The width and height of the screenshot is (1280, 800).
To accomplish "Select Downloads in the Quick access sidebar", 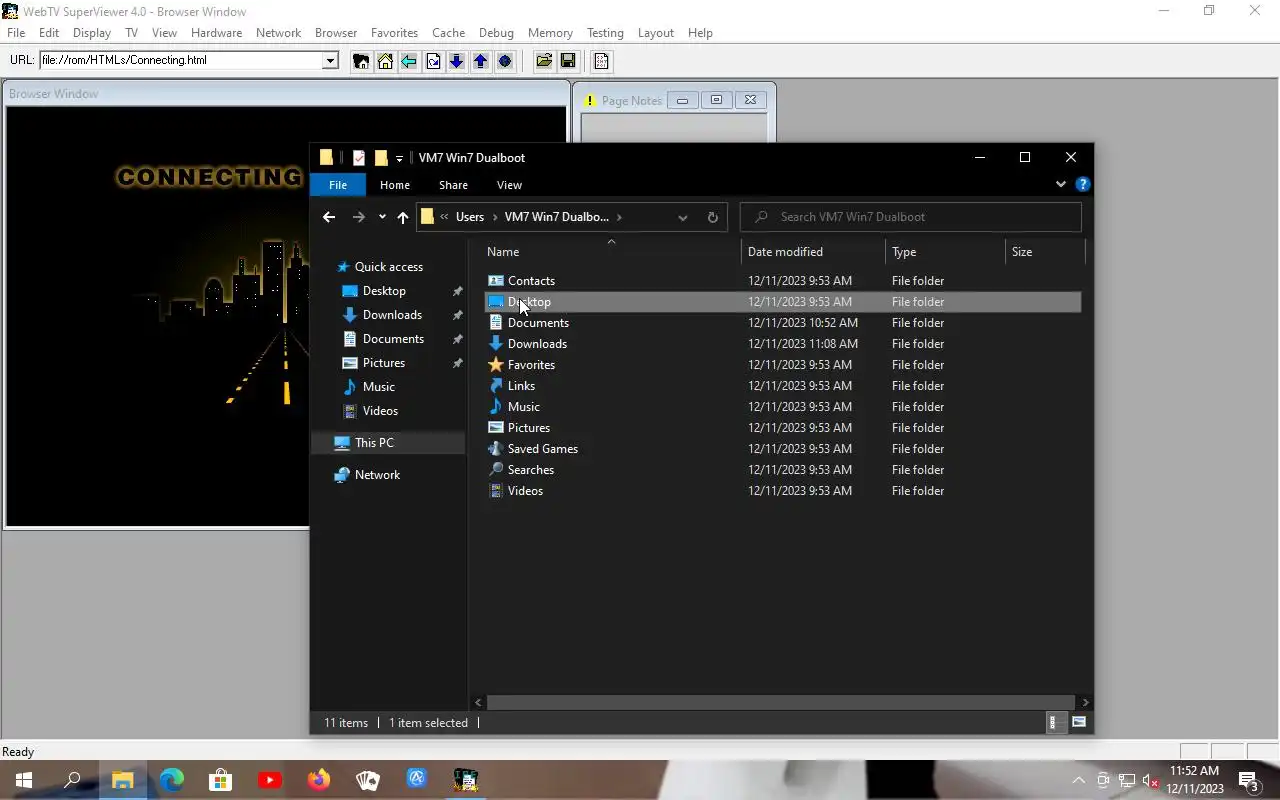I will click(392, 315).
